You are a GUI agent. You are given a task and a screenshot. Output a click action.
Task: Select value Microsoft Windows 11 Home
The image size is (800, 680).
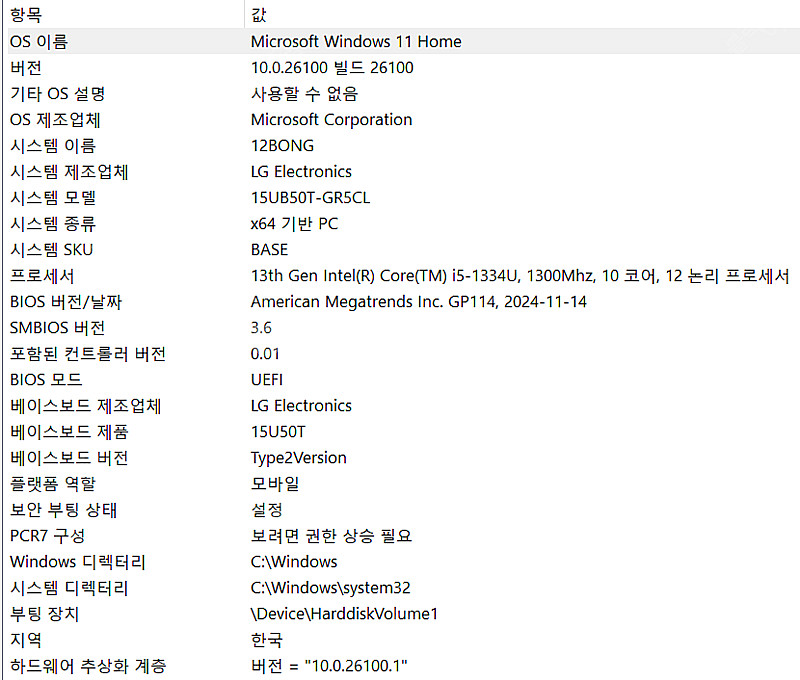pyautogui.click(x=356, y=41)
